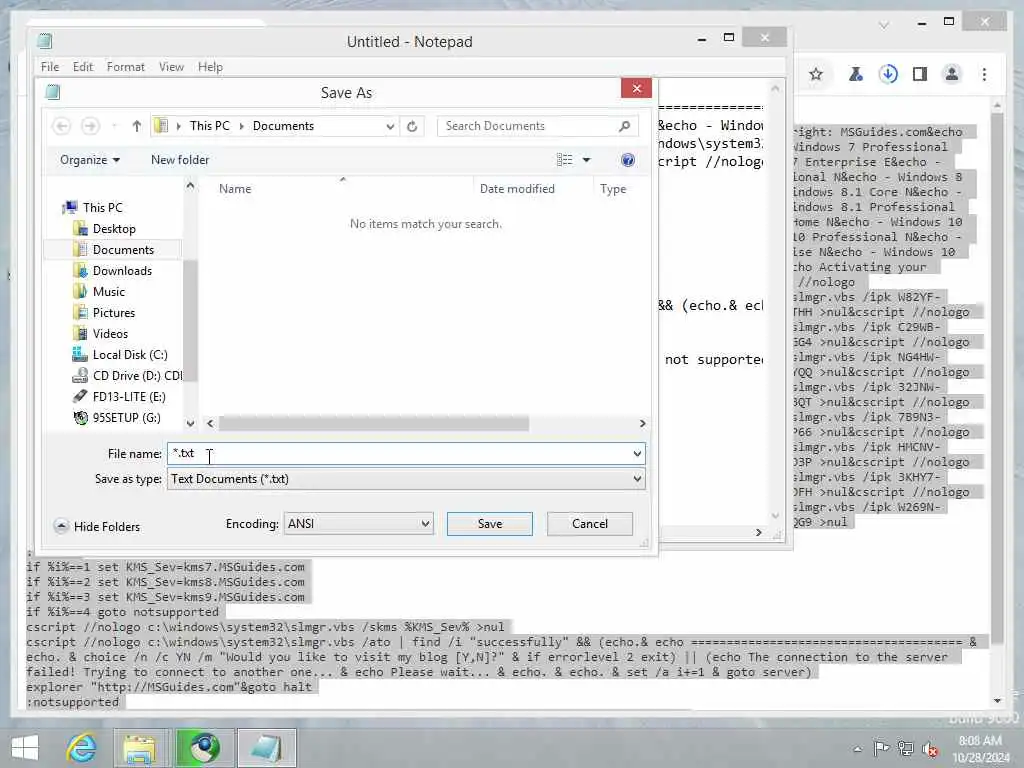
Task: Launch Internet Explorer from taskbar
Action: (82, 748)
